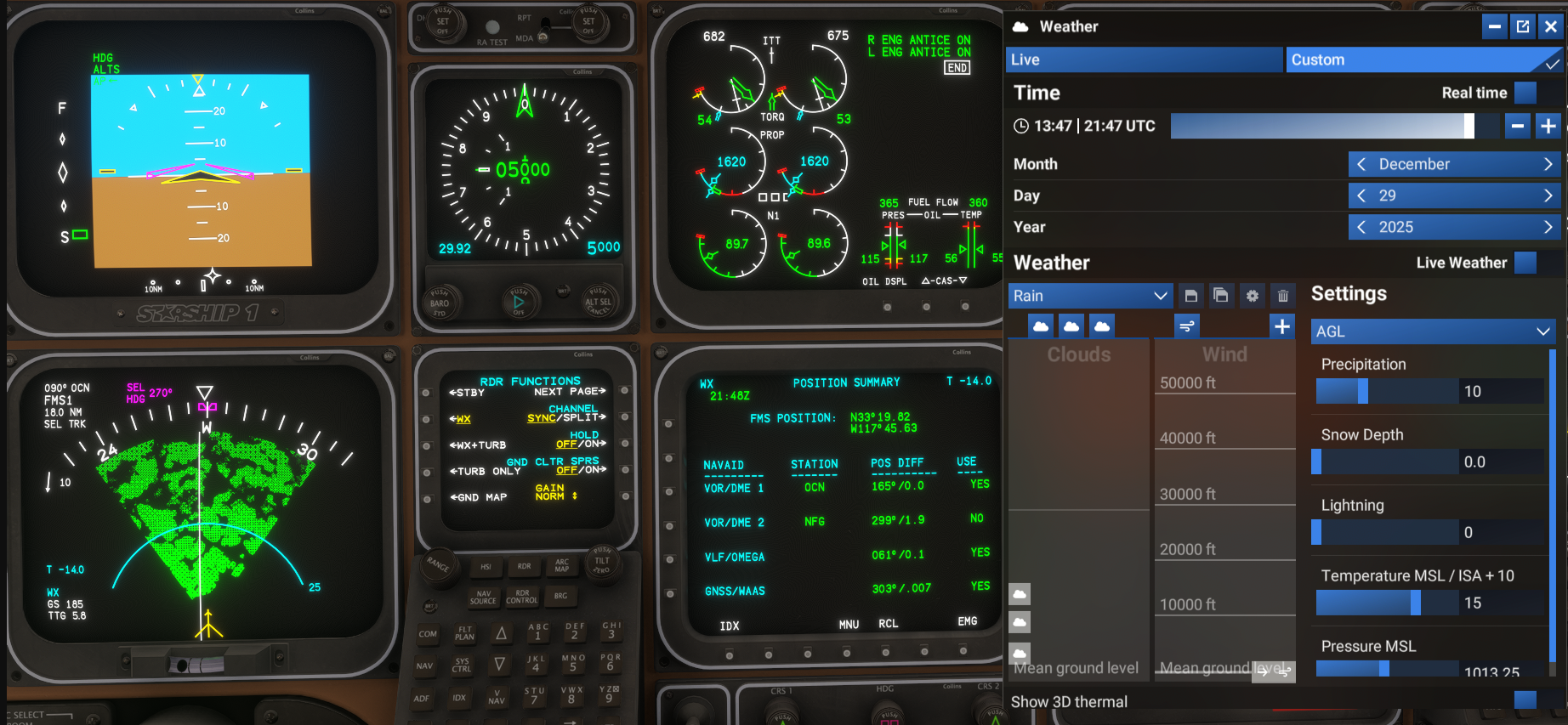Select the second cloud layer icon above Clouds
Viewport: 1568px width, 725px height.
1071,326
